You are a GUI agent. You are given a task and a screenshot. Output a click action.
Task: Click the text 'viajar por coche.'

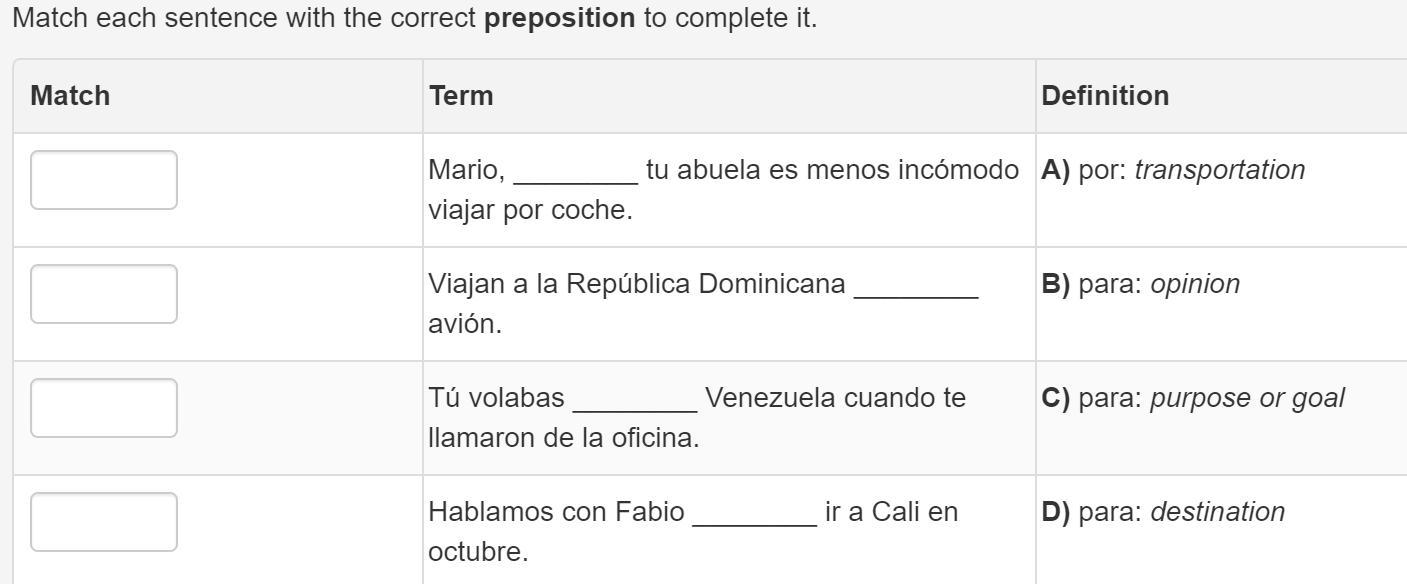[530, 212]
